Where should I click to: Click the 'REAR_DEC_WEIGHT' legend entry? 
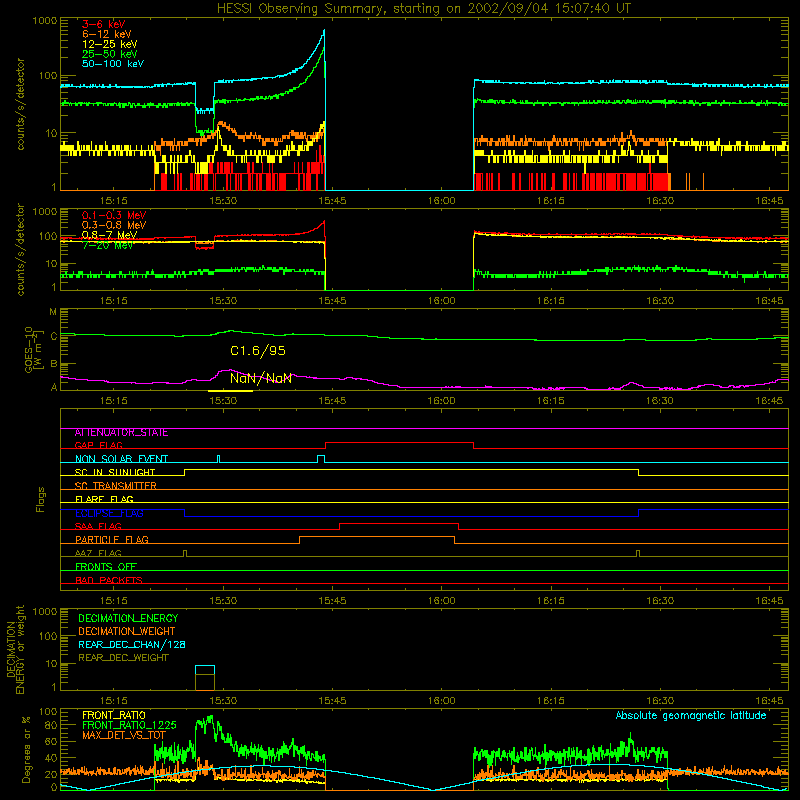123,658
